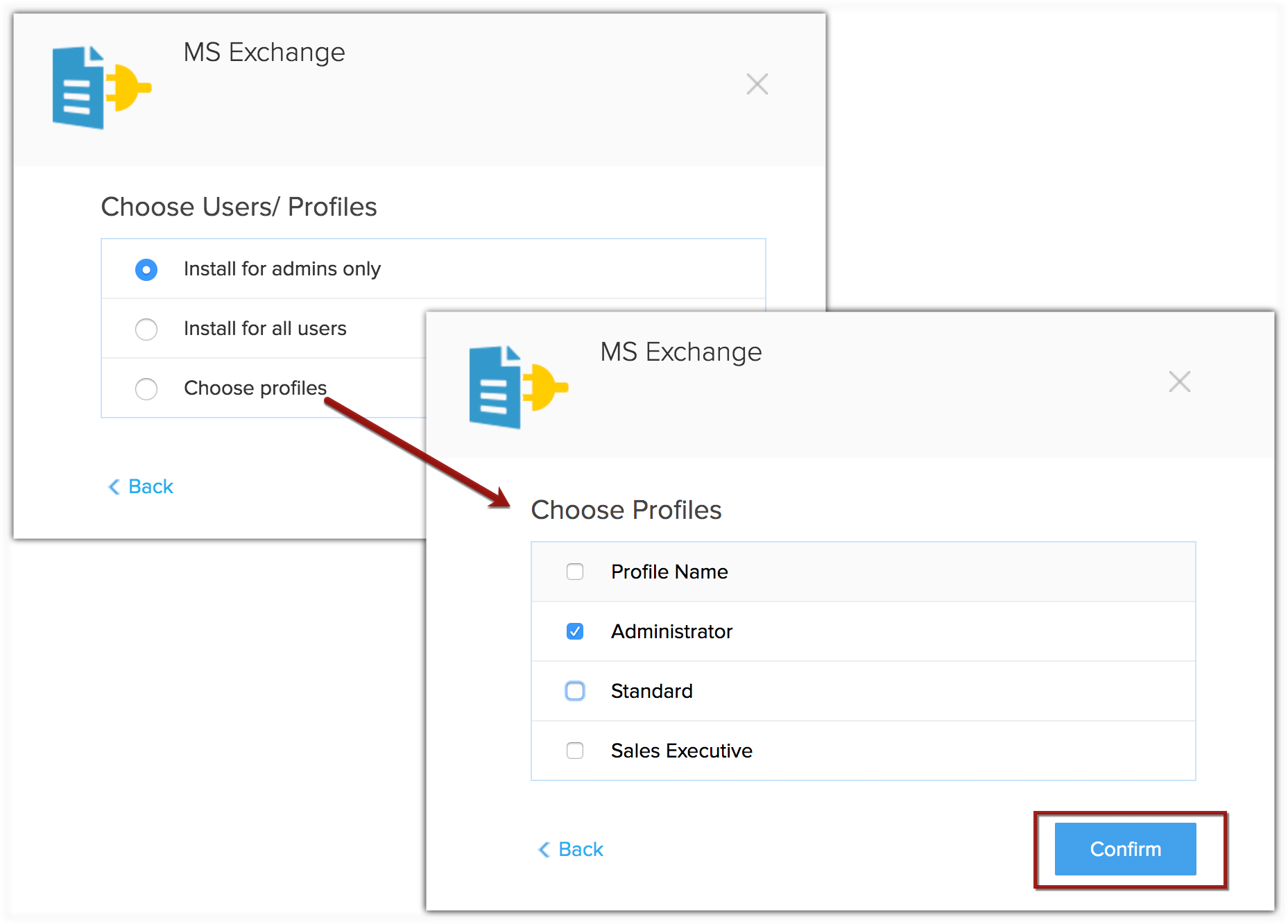The image size is (1288, 924).
Task: Go Back in the Choose Profiles dialog
Action: tap(571, 849)
